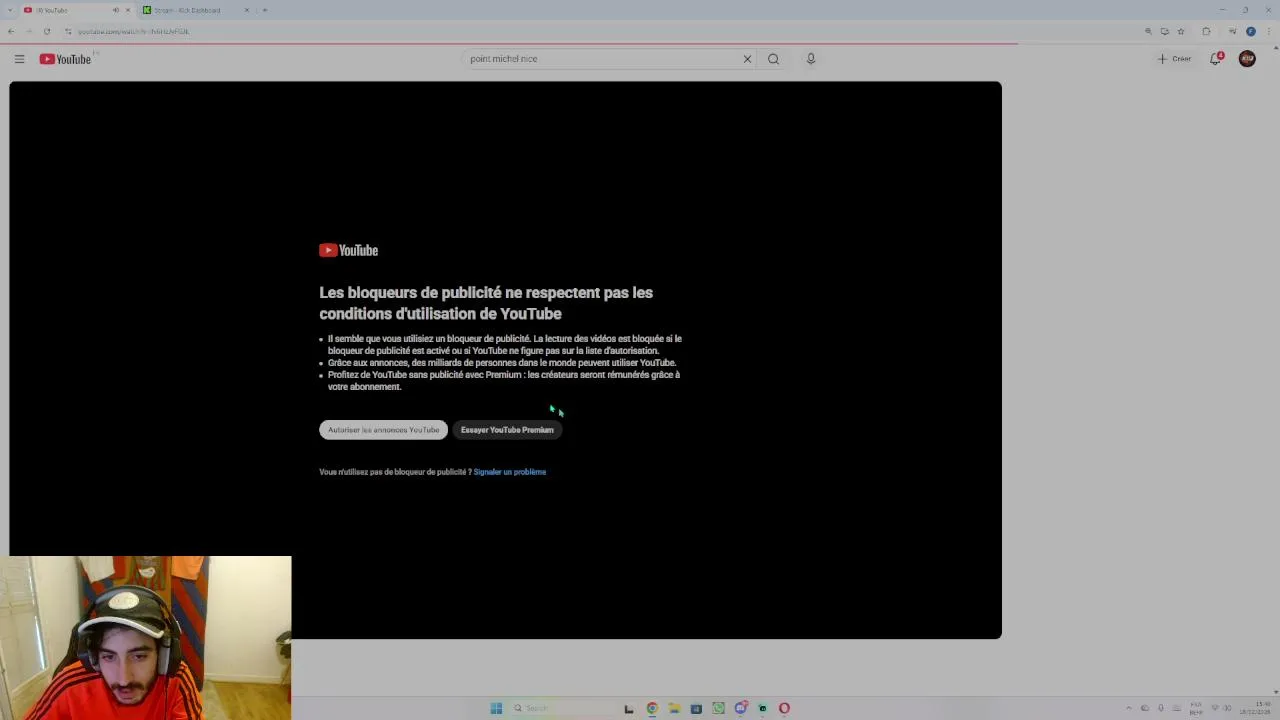Click the zoom magnifier icon in address bar
Viewport: 1280px width, 720px height.
coord(1148,31)
